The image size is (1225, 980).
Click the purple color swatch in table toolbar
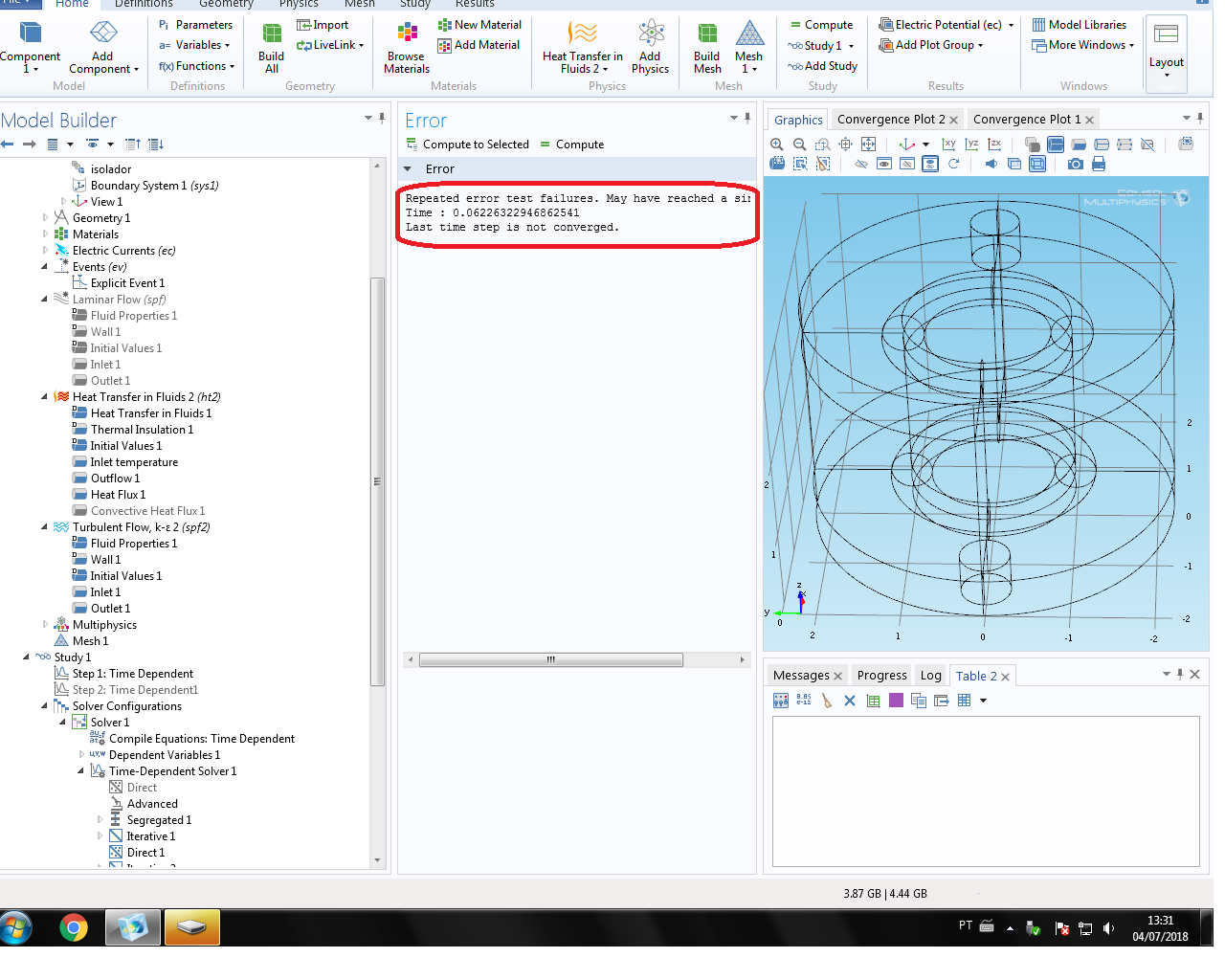click(x=896, y=701)
